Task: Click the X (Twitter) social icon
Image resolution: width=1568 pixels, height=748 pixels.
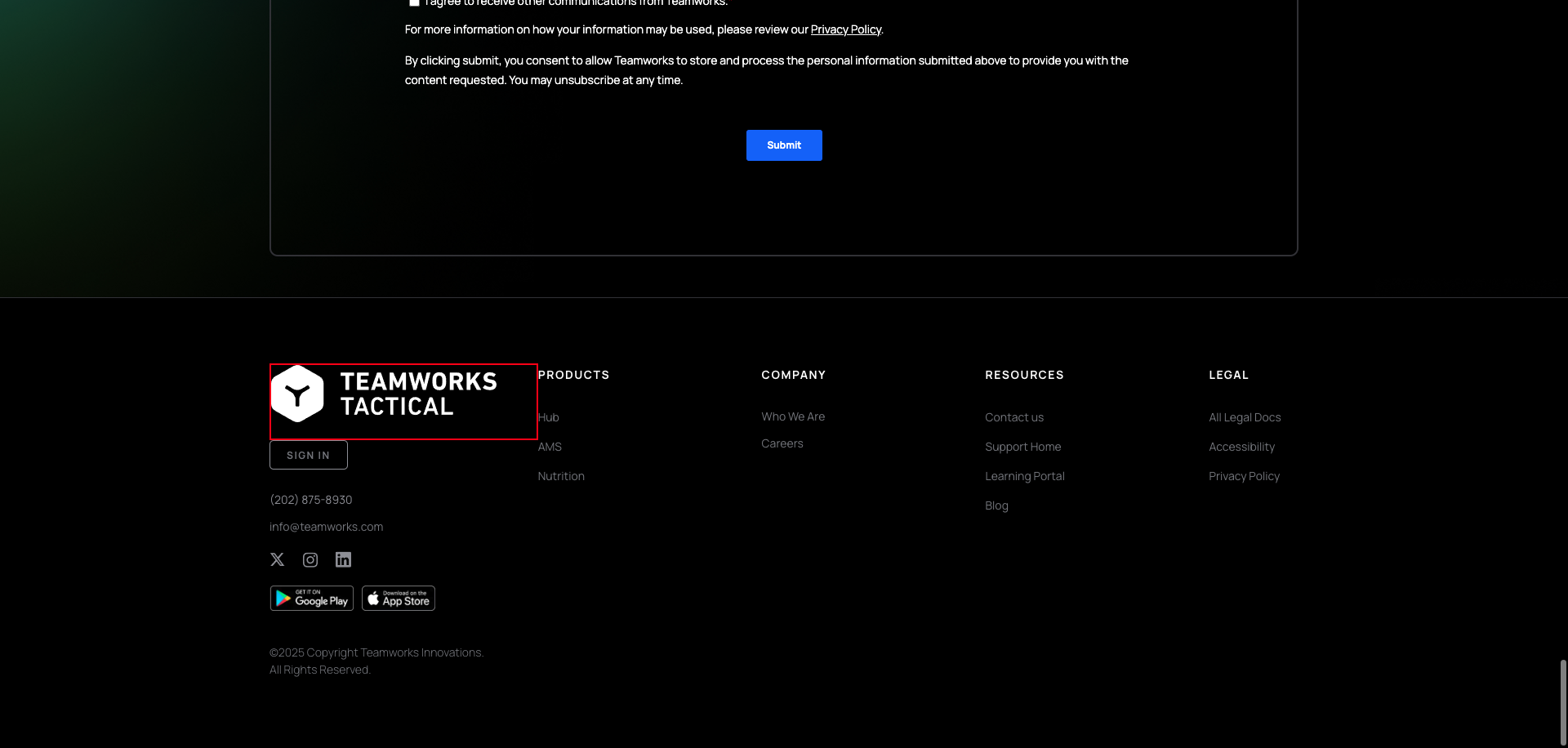Action: (x=277, y=559)
